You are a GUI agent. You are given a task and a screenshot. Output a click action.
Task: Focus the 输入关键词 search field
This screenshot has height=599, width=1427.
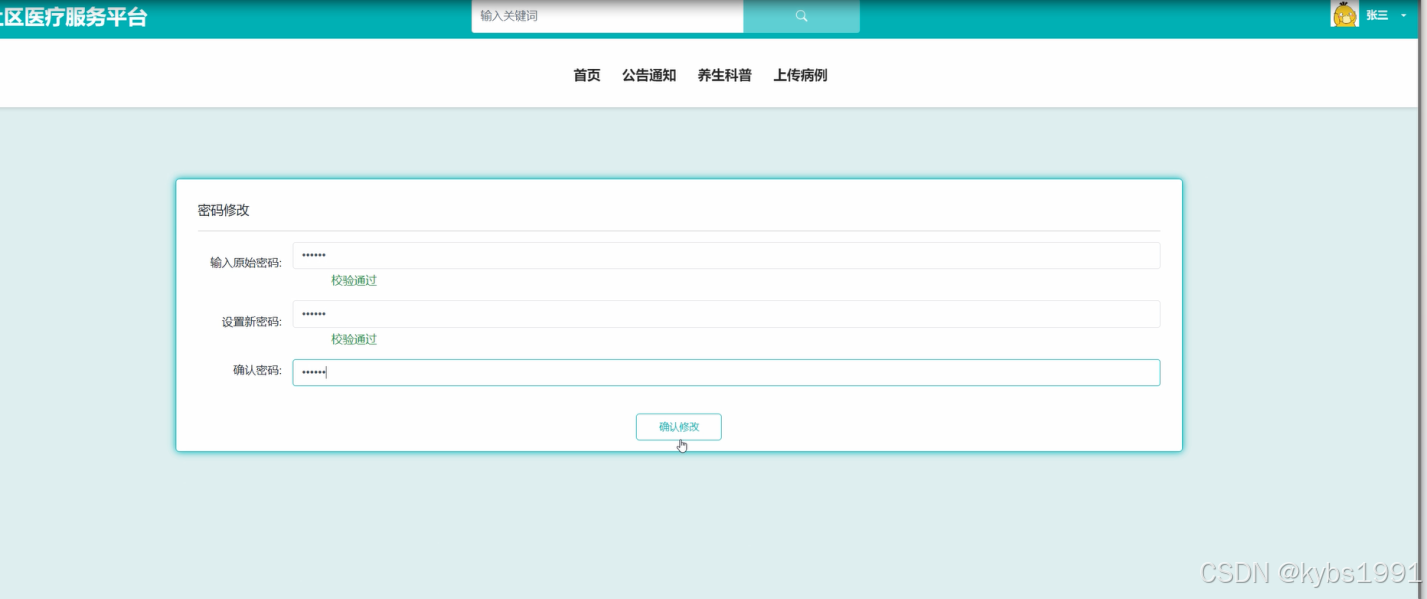[608, 16]
